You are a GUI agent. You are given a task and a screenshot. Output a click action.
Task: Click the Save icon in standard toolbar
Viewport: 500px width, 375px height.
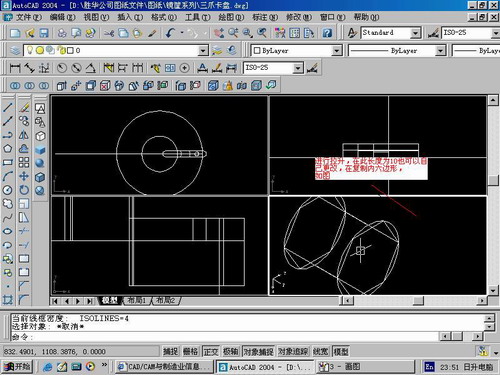[x=44, y=33]
